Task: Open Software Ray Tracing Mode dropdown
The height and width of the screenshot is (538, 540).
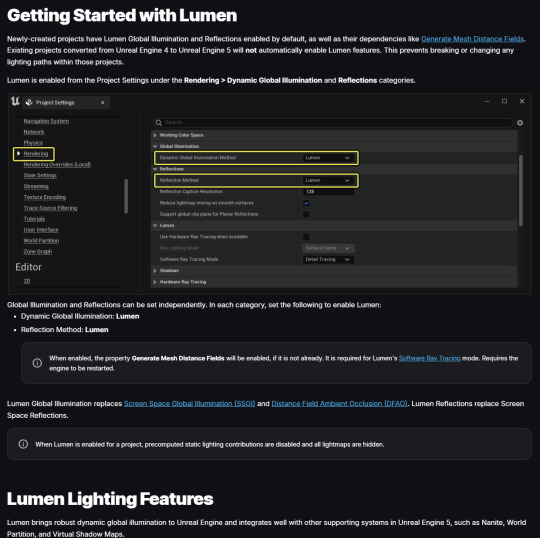Action: tap(328, 259)
